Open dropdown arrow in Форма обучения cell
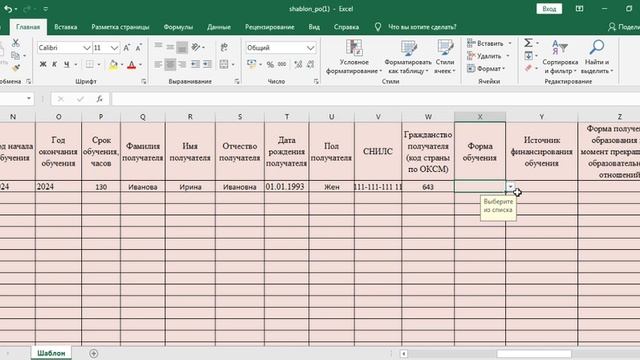This screenshot has width=640, height=360. 511,187
